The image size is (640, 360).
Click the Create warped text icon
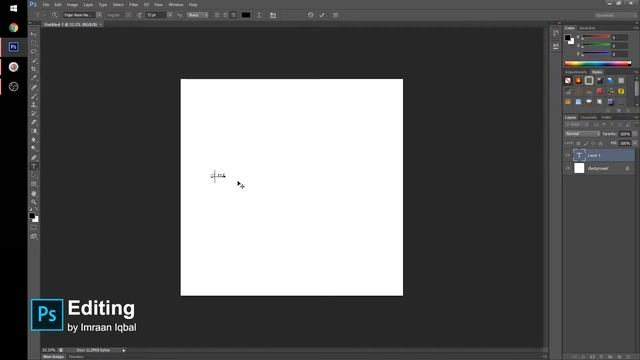tap(259, 15)
